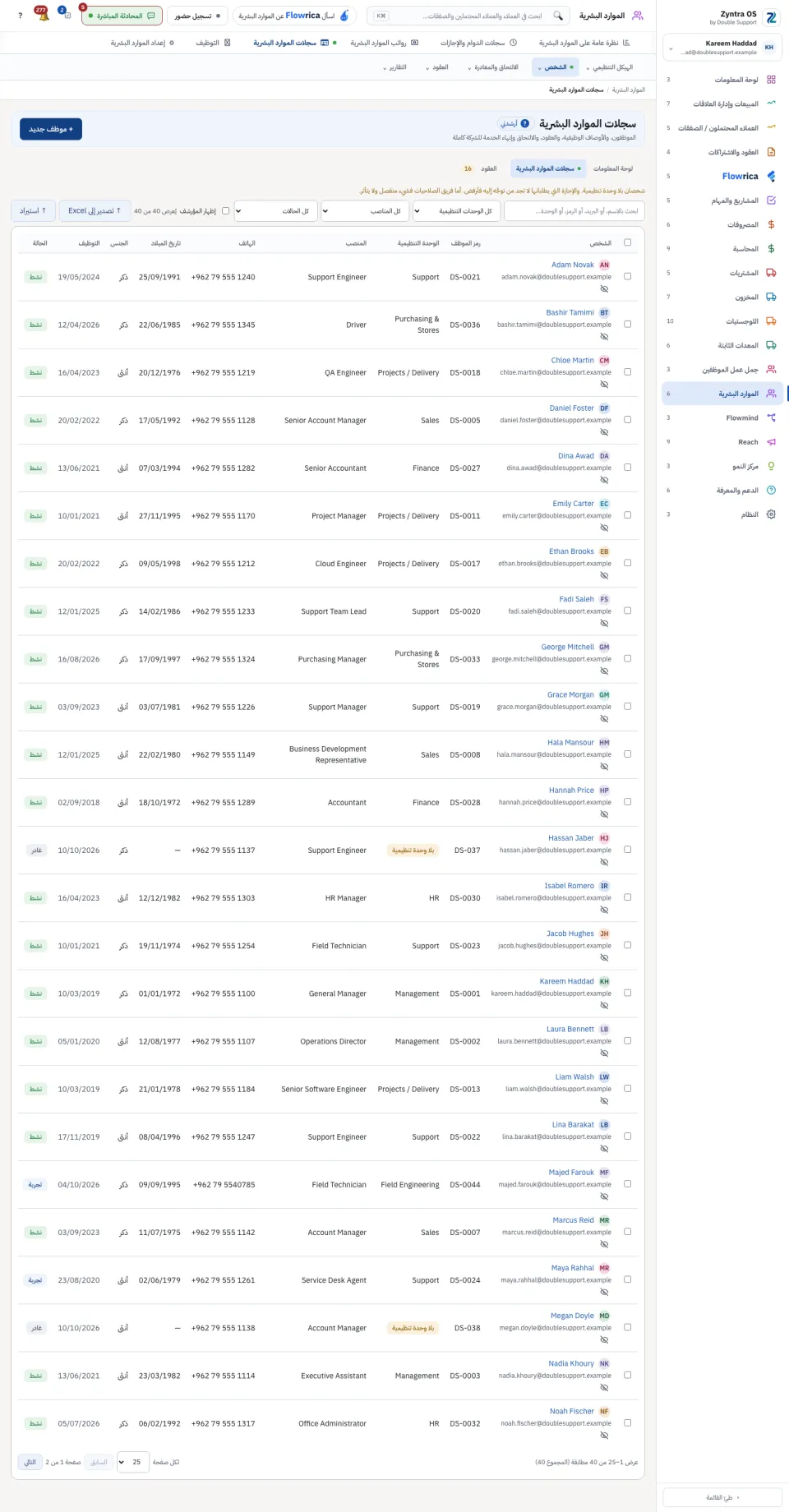Click the help question mark in top bar
The width and height of the screenshot is (789, 1512).
pos(20,16)
